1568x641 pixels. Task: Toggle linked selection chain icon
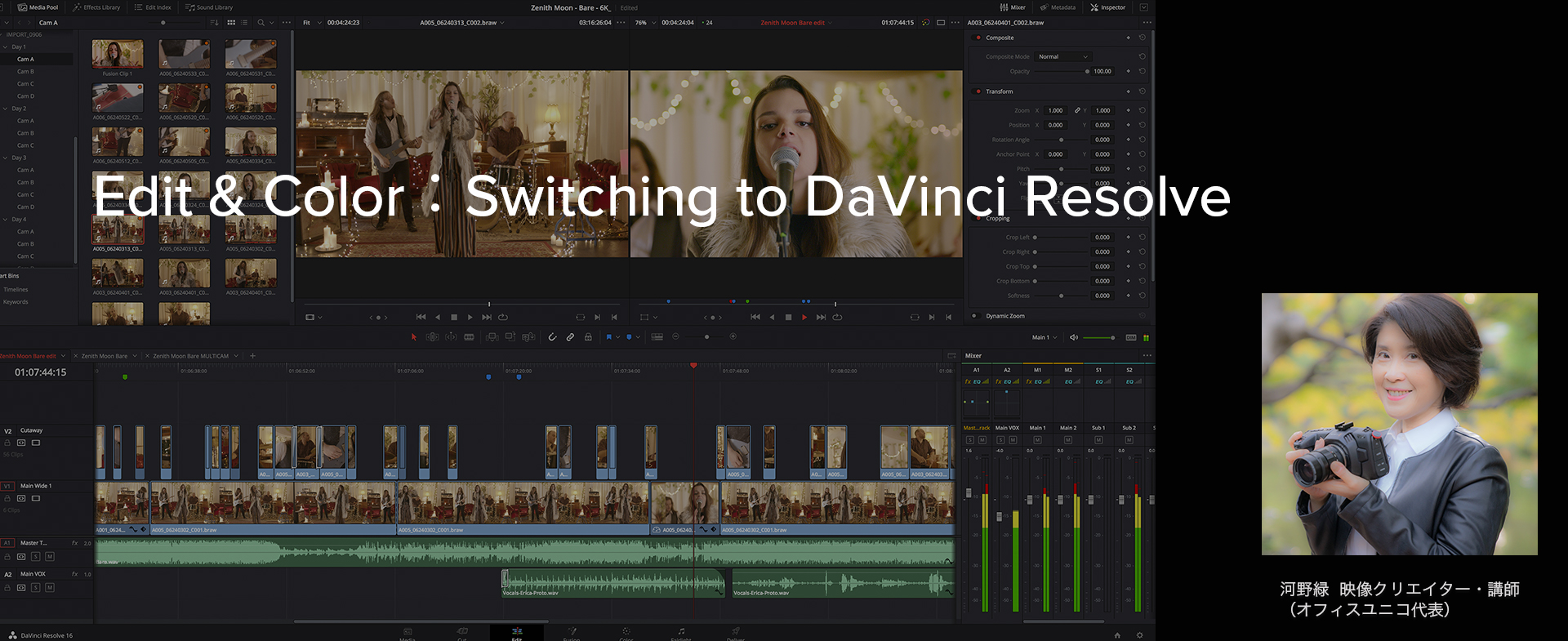tap(570, 336)
